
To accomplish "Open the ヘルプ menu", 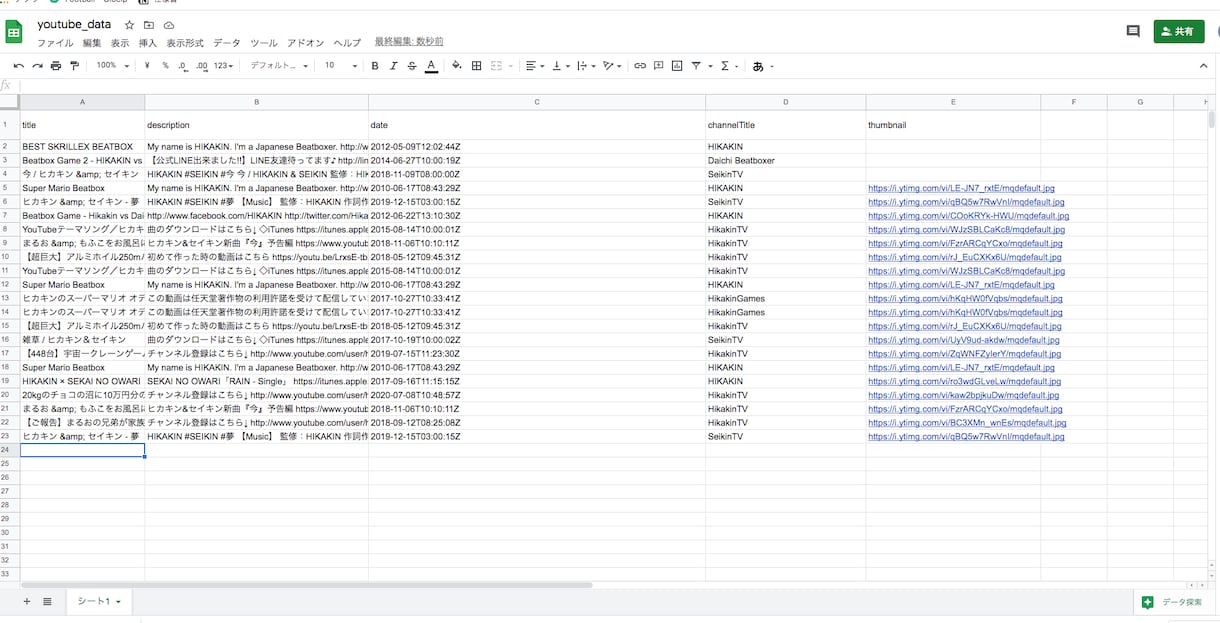I will click(x=347, y=43).
